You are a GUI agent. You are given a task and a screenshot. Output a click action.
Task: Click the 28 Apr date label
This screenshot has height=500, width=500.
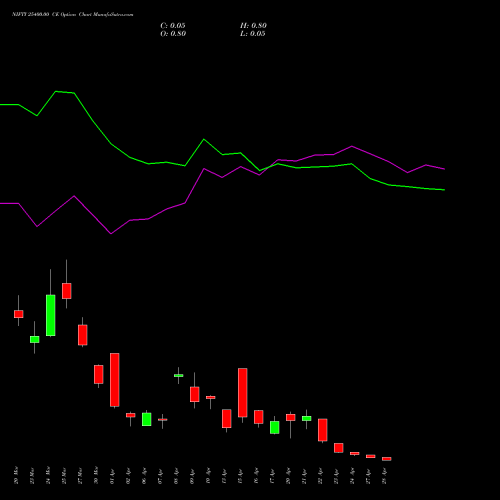click(x=384, y=475)
